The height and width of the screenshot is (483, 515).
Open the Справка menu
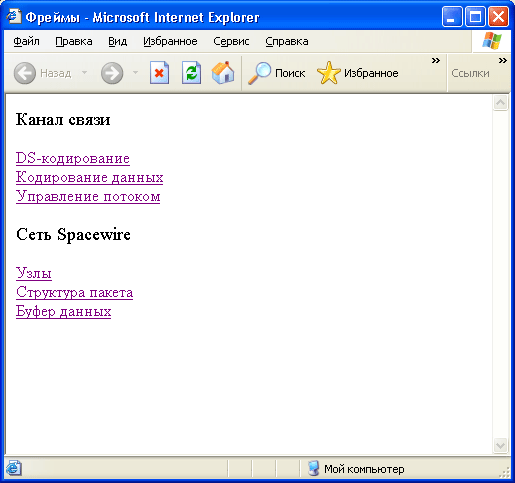287,41
